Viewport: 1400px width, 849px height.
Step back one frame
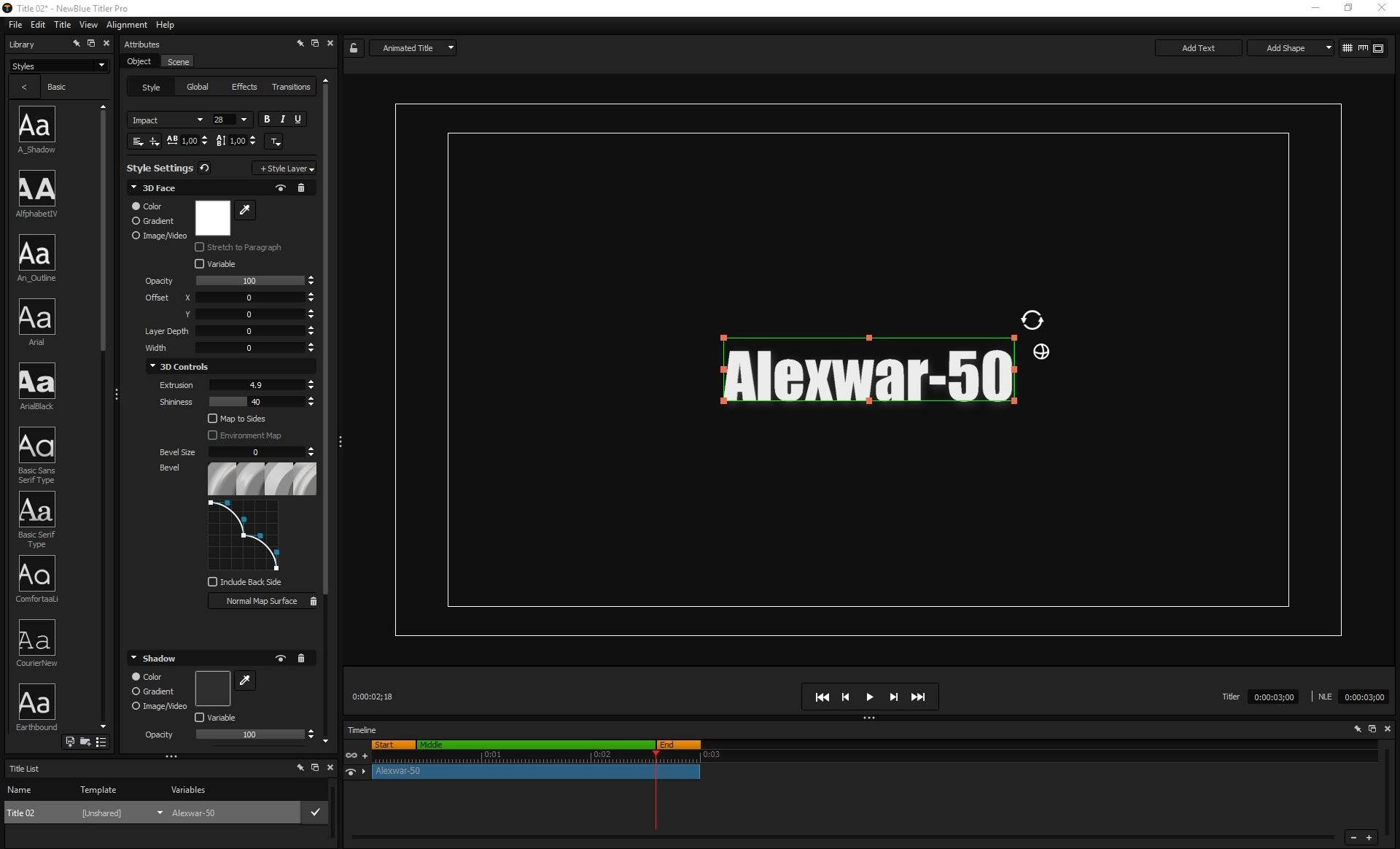tap(845, 697)
